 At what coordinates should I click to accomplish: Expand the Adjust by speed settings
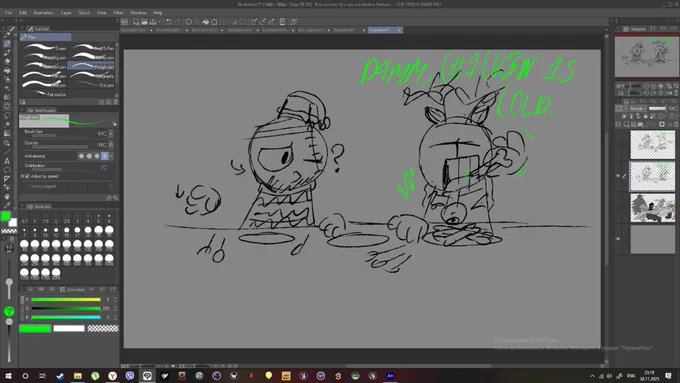pyautogui.click(x=22, y=177)
